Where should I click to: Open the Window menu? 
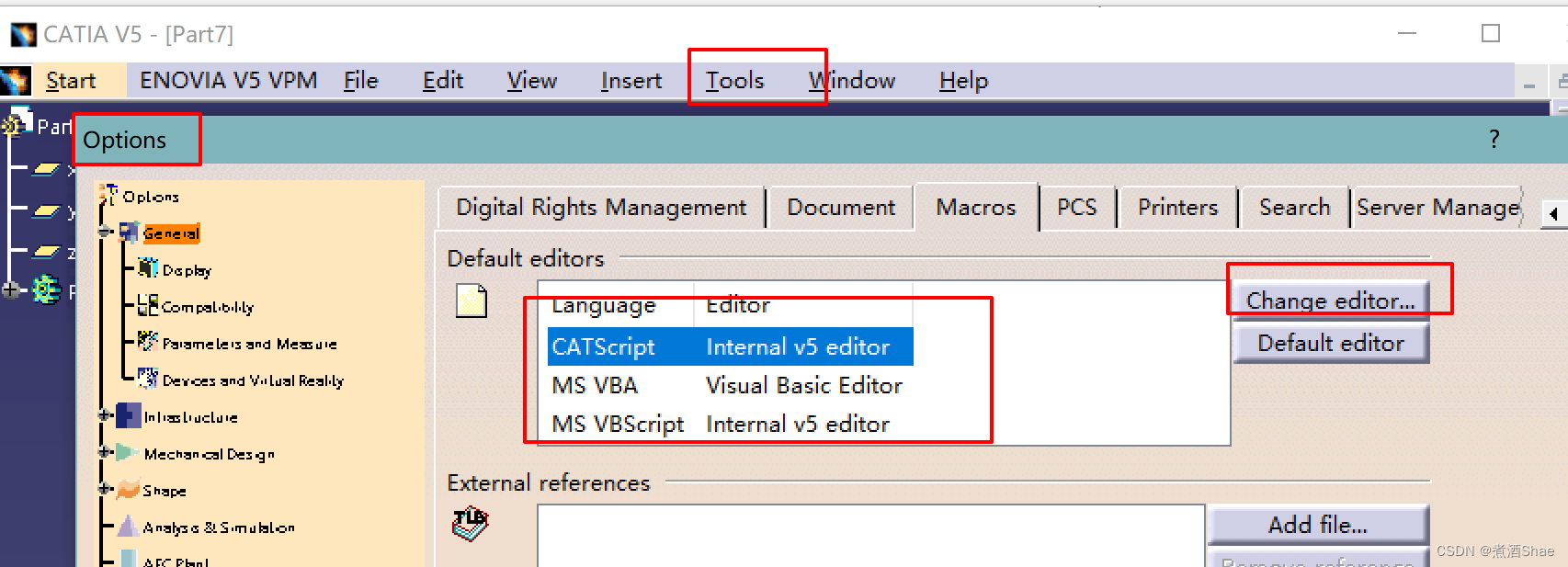click(852, 81)
